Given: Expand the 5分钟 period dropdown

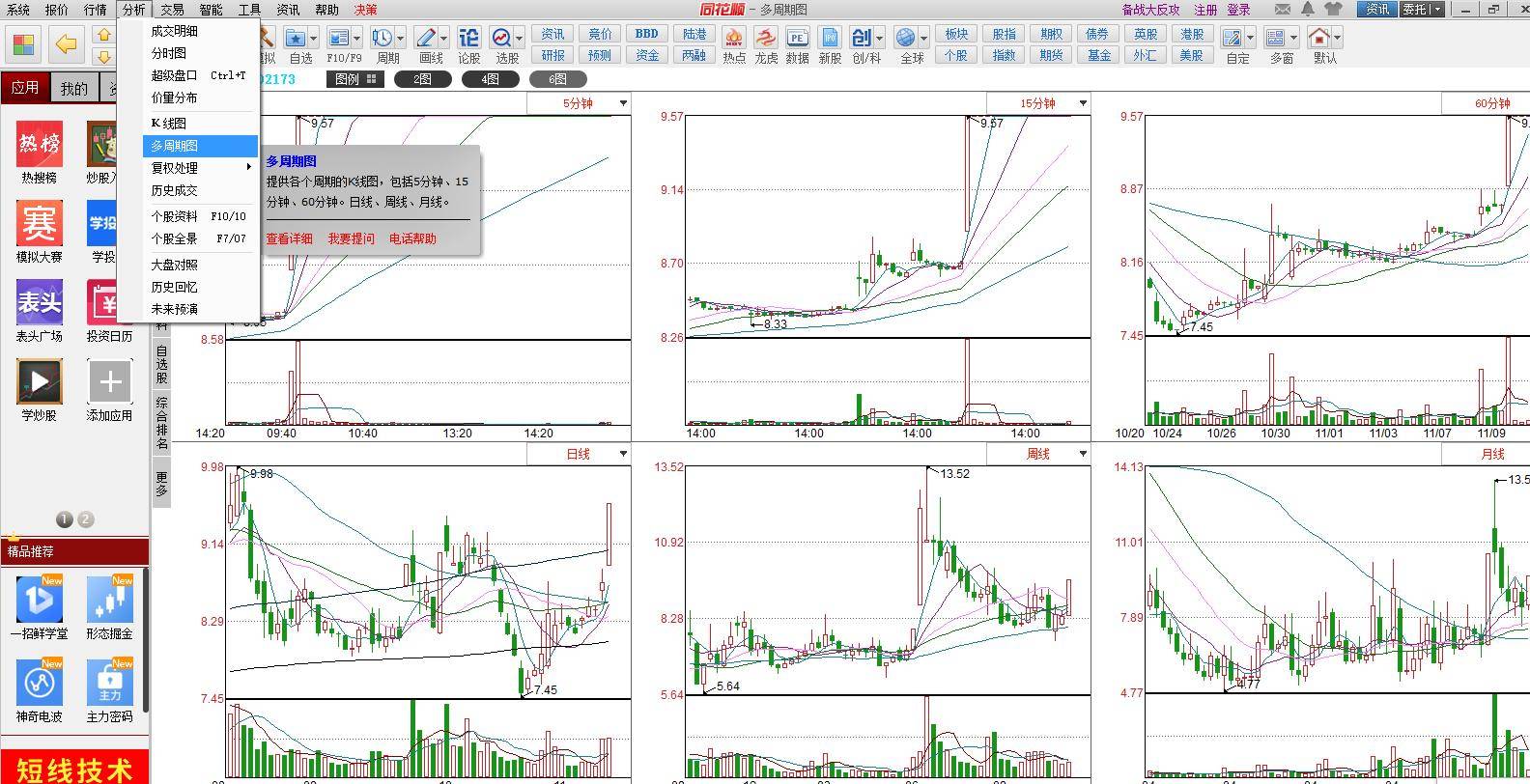Looking at the screenshot, I should [623, 103].
